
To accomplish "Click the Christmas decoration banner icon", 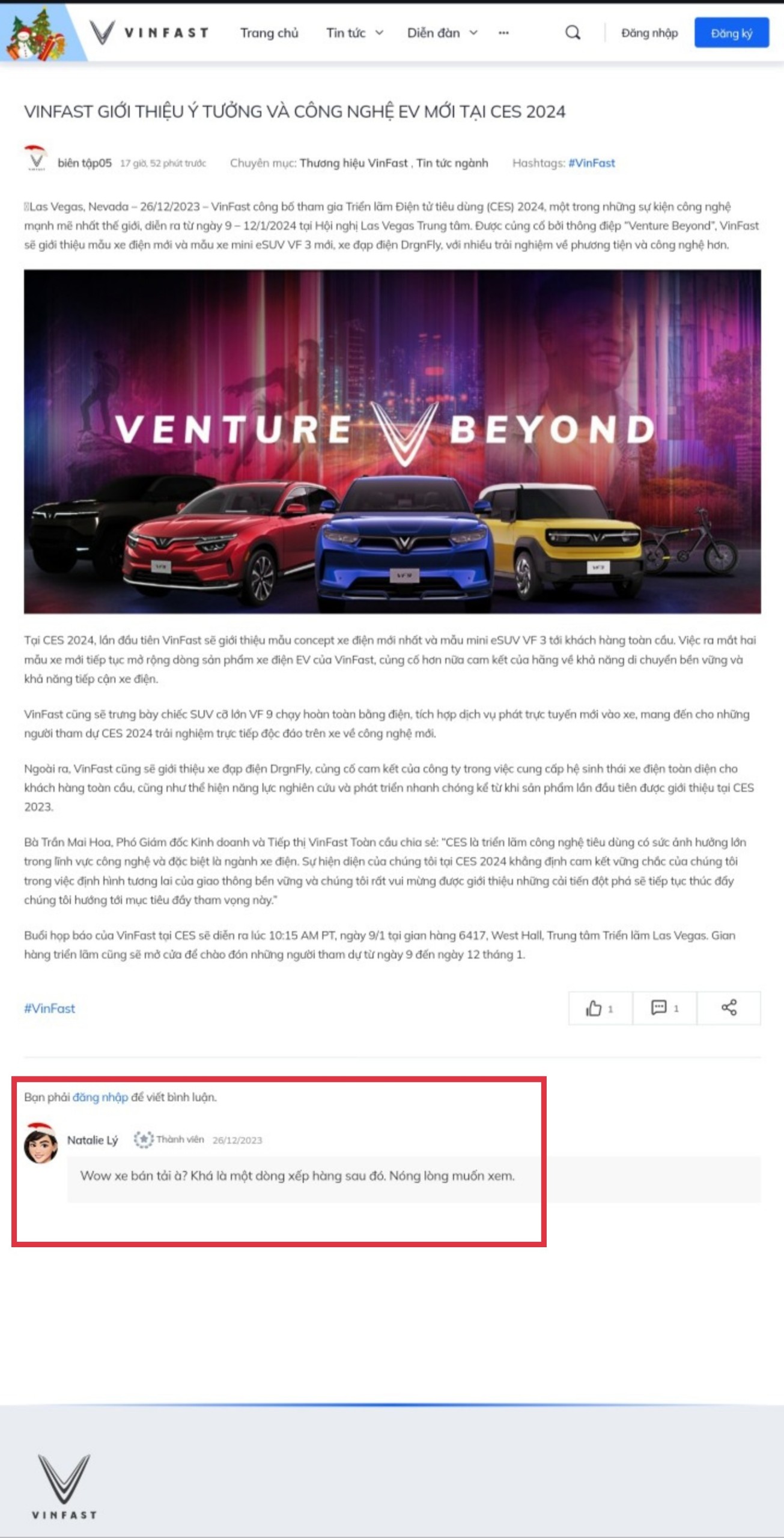I will (37, 33).
